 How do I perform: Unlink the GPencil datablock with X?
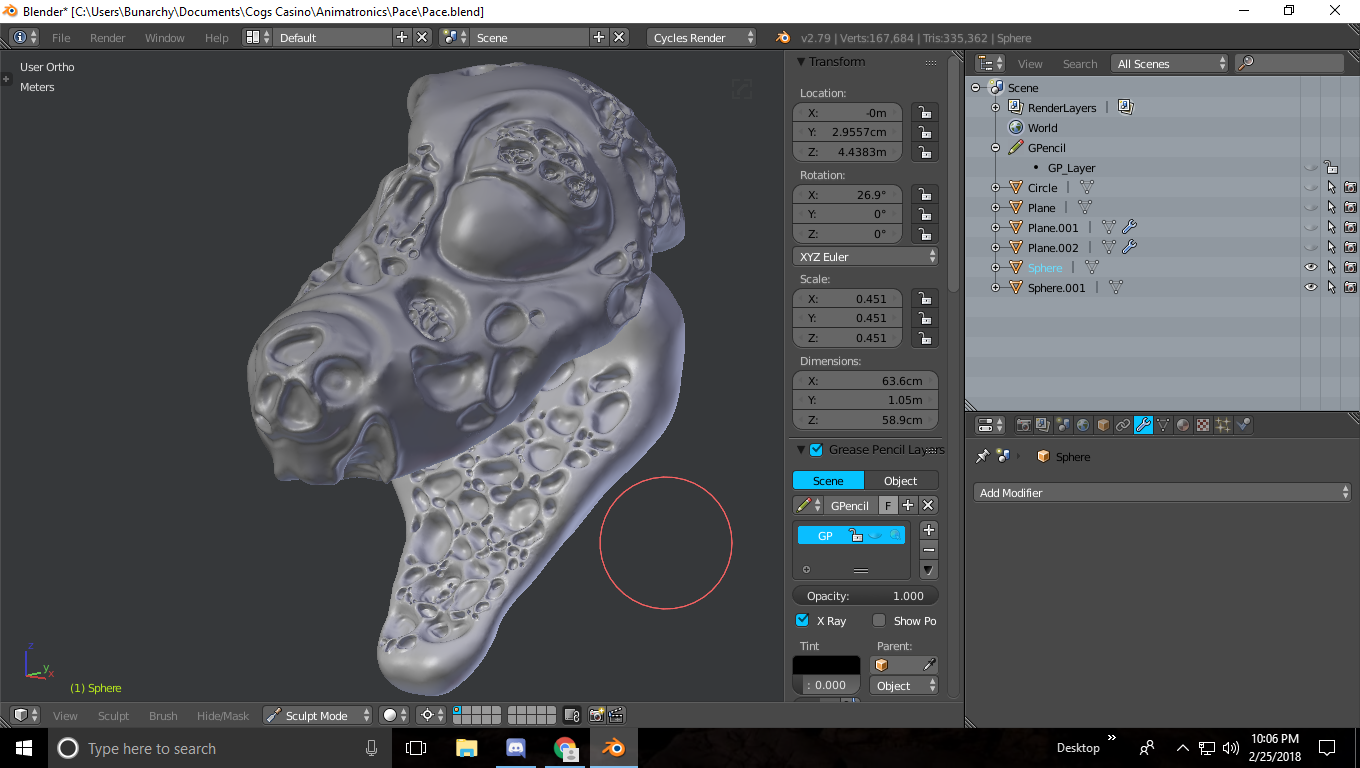[928, 506]
